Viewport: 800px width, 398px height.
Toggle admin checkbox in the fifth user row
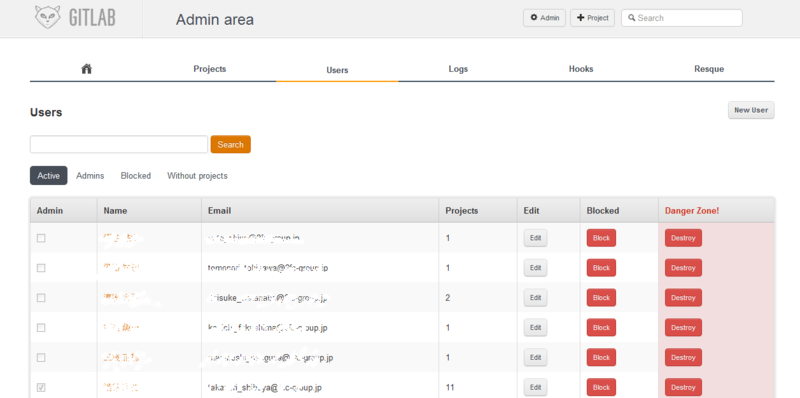click(41, 357)
